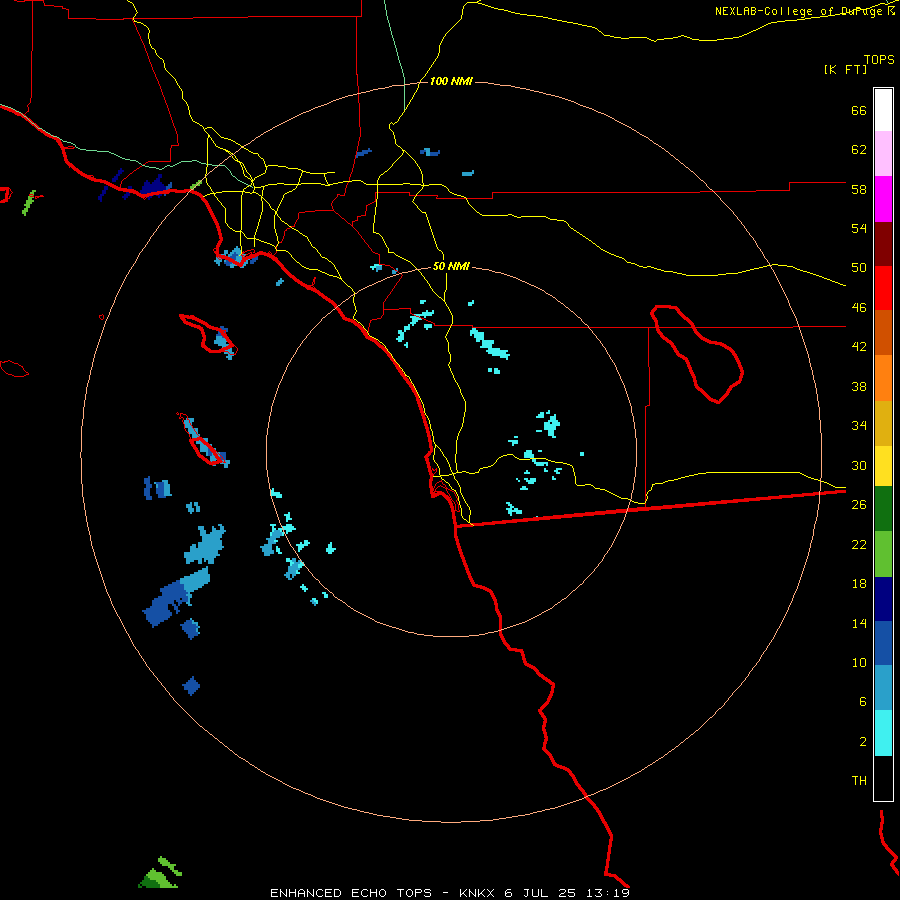Click the 'TOPS' legend title

(879, 59)
